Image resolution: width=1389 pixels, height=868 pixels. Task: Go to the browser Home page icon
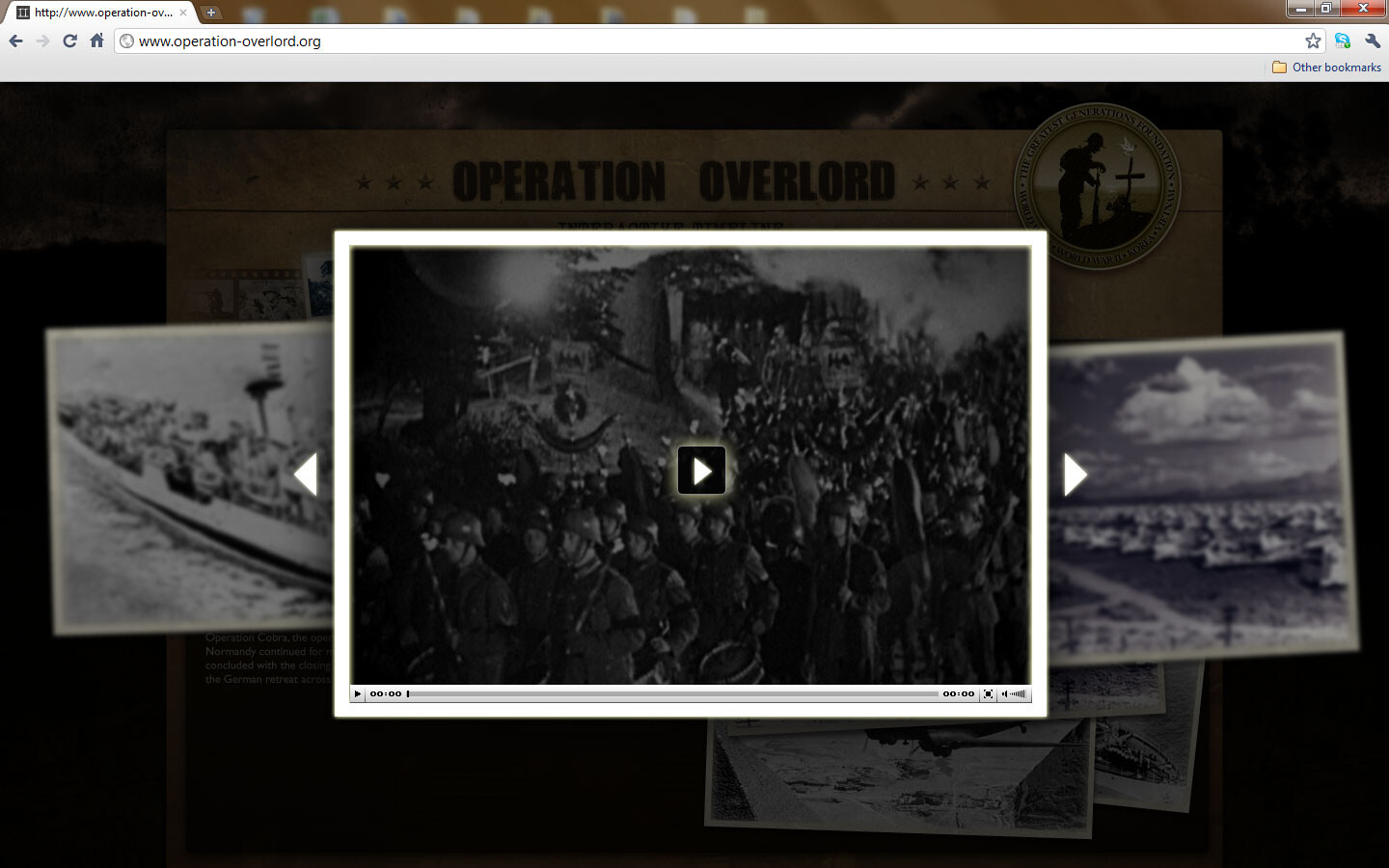click(96, 41)
